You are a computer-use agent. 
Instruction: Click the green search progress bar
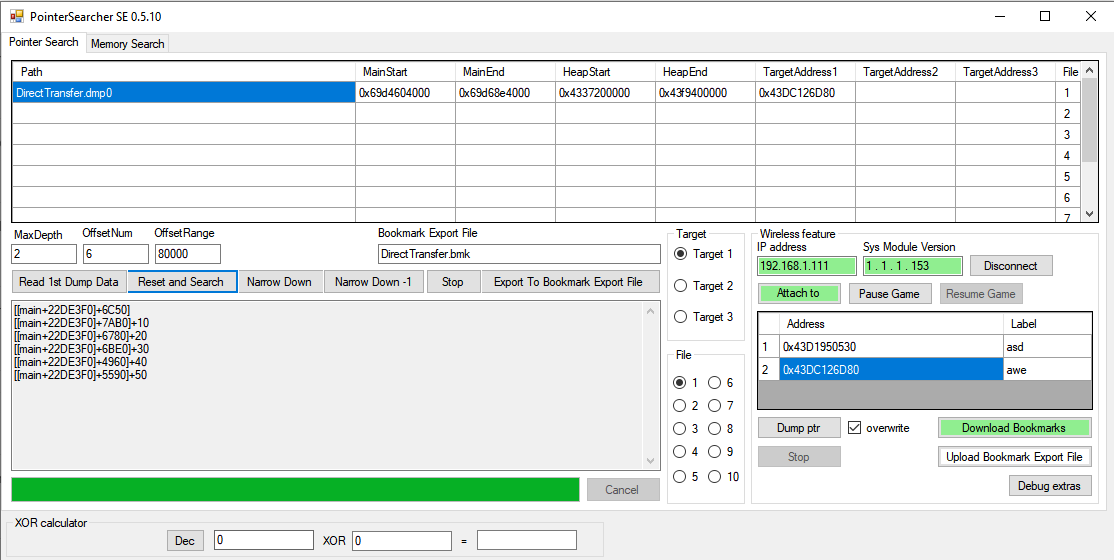click(296, 490)
